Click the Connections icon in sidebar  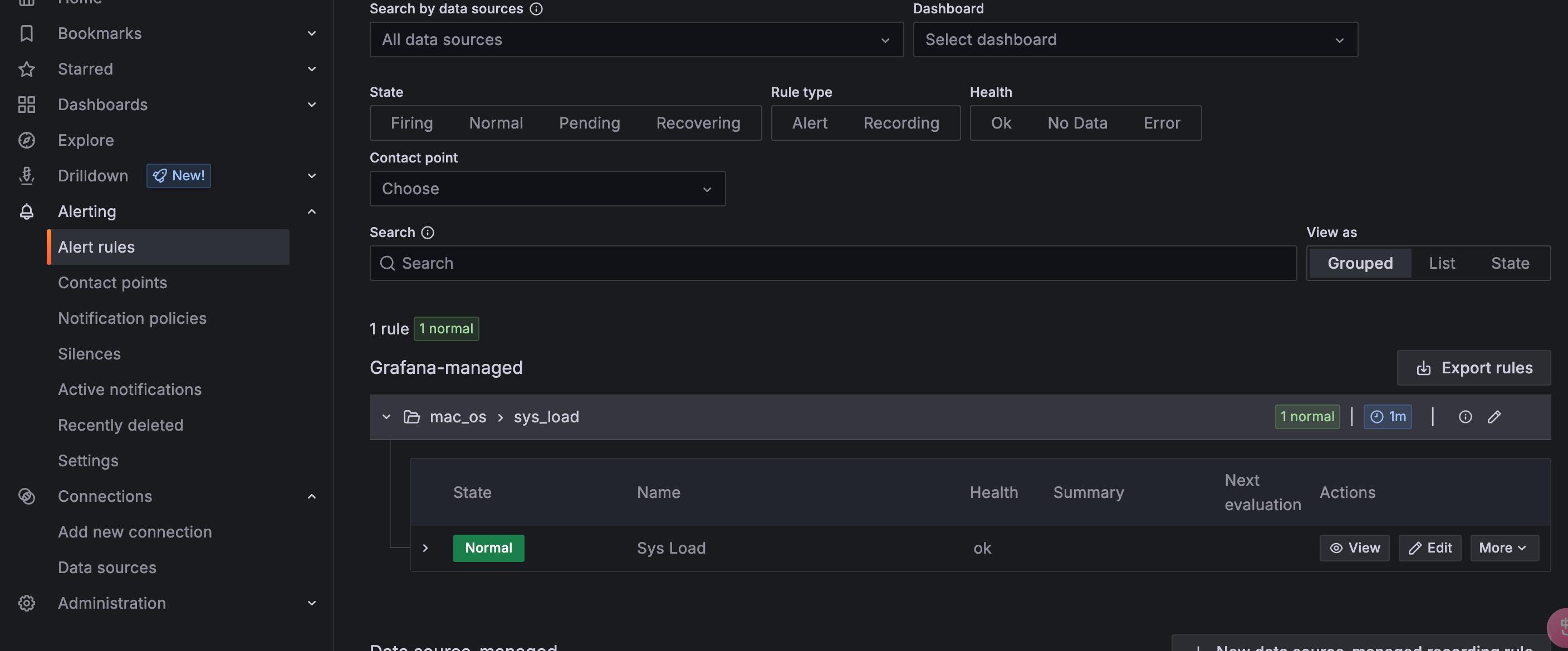(26, 496)
